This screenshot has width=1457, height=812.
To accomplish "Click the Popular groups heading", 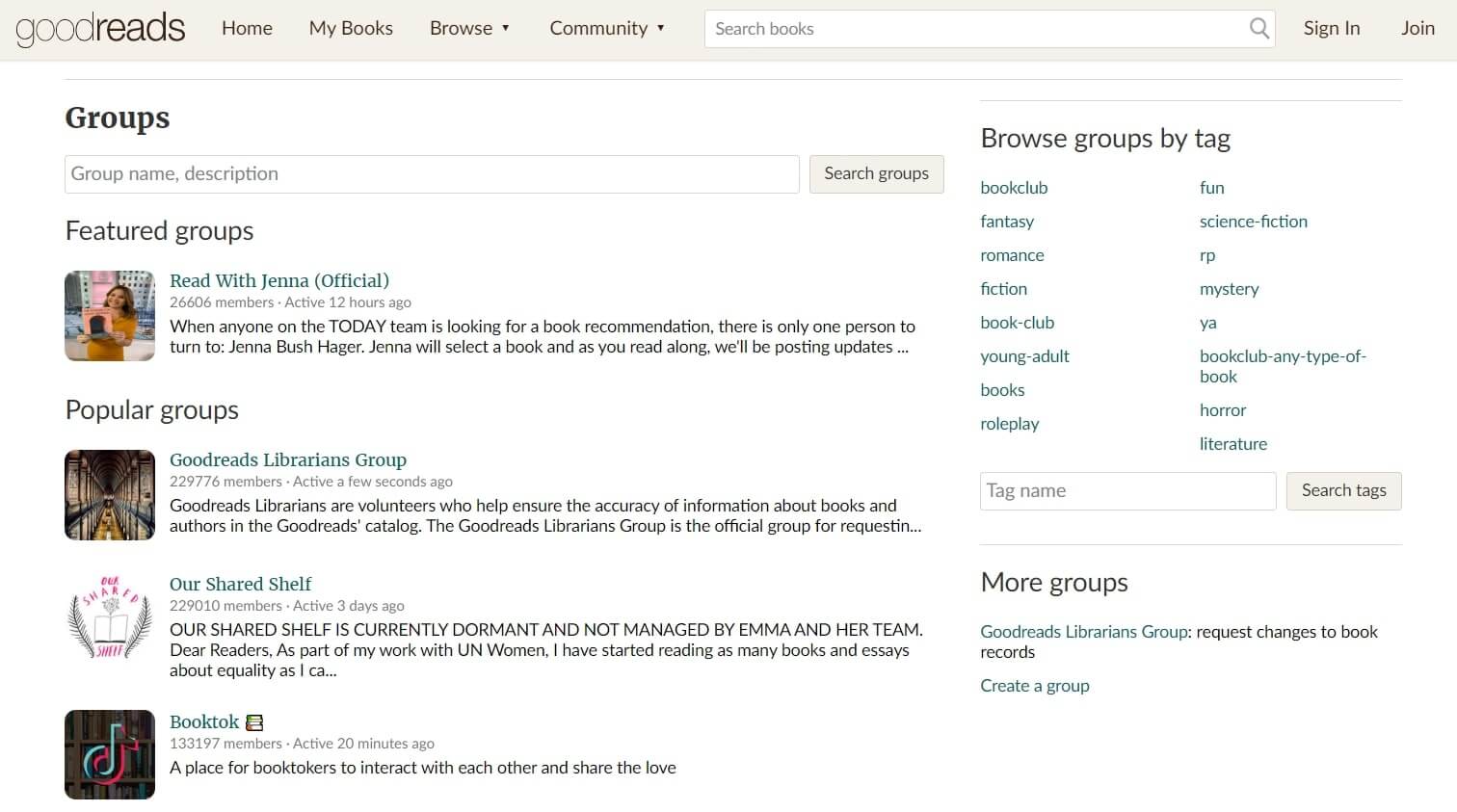I will tap(152, 410).
